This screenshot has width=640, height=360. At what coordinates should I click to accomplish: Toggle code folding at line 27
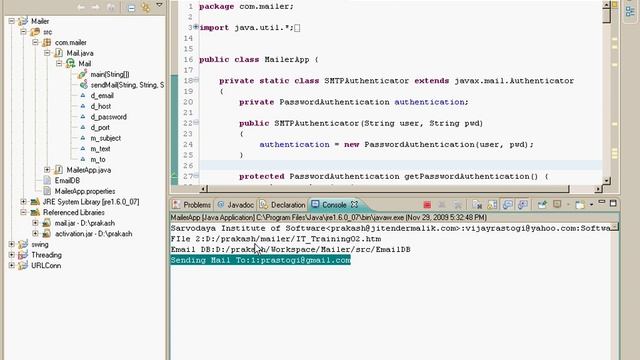pos(196,176)
